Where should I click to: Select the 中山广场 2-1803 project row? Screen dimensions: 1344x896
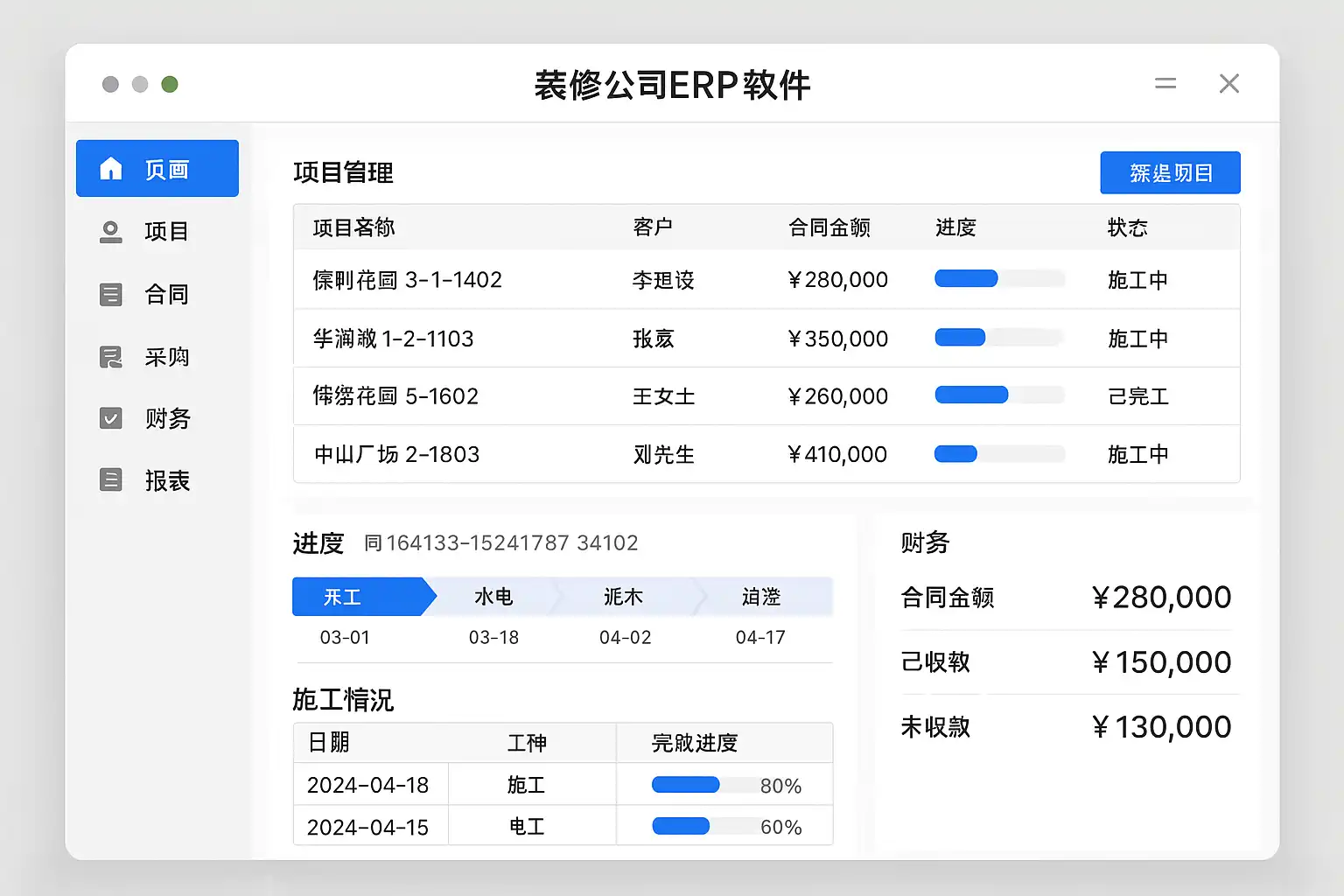tap(397, 454)
